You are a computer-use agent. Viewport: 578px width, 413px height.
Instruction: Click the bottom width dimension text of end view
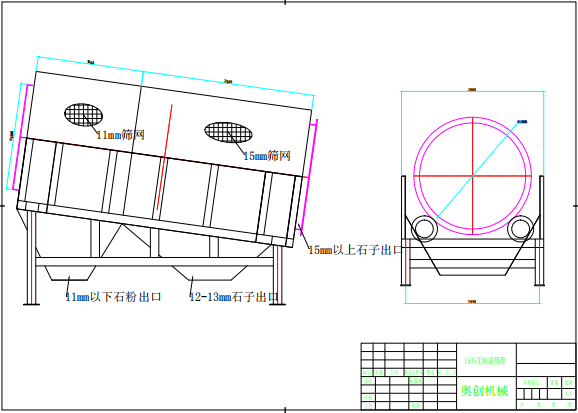[x=472, y=302]
